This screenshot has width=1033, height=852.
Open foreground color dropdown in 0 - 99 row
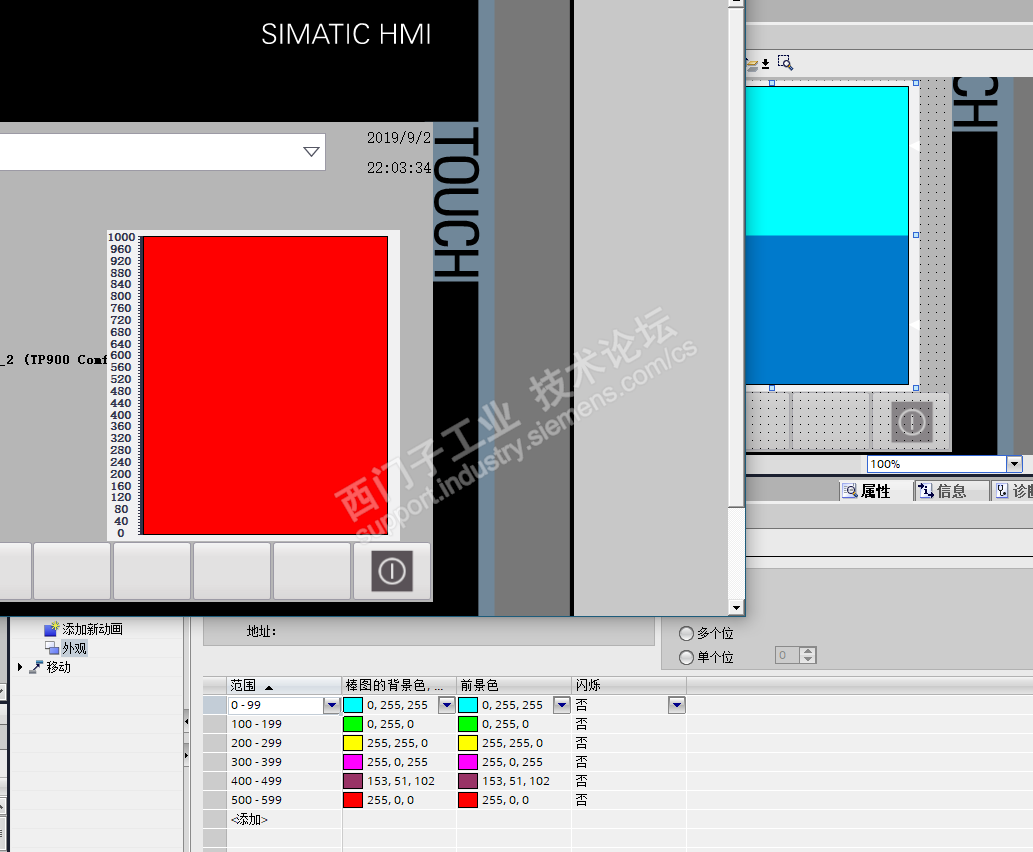(561, 705)
